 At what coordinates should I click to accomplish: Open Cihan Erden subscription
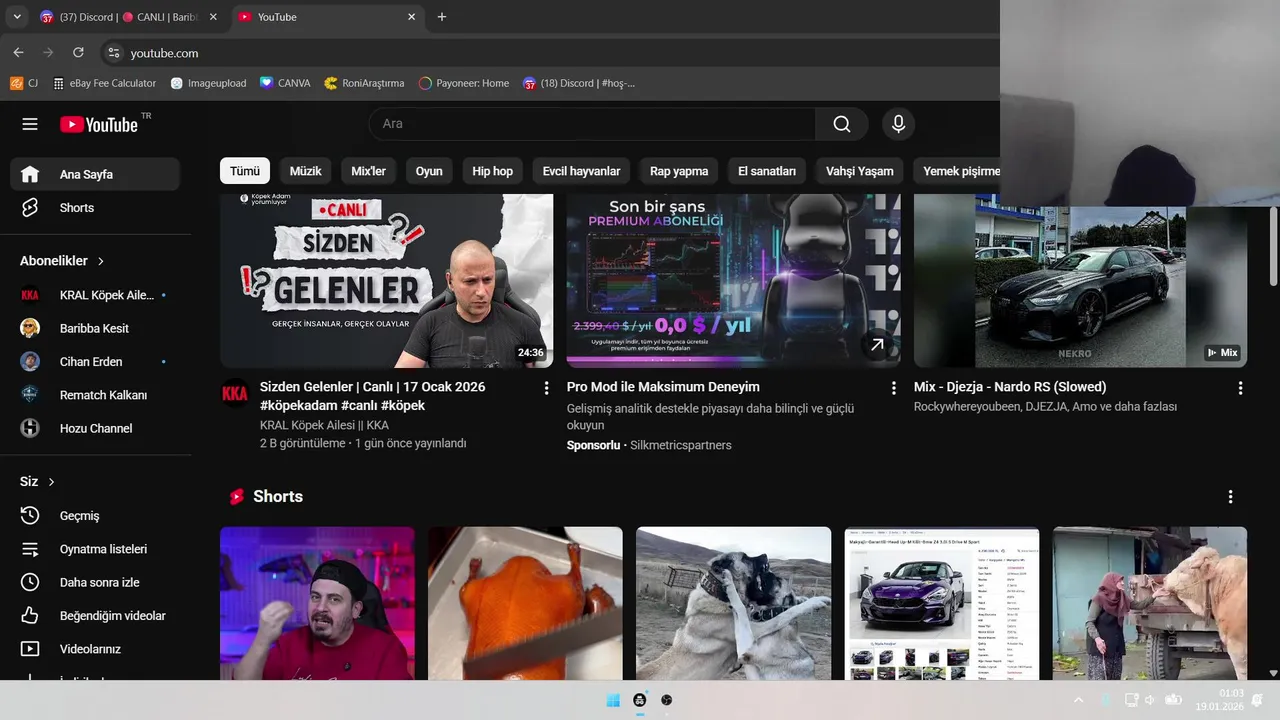coord(95,362)
